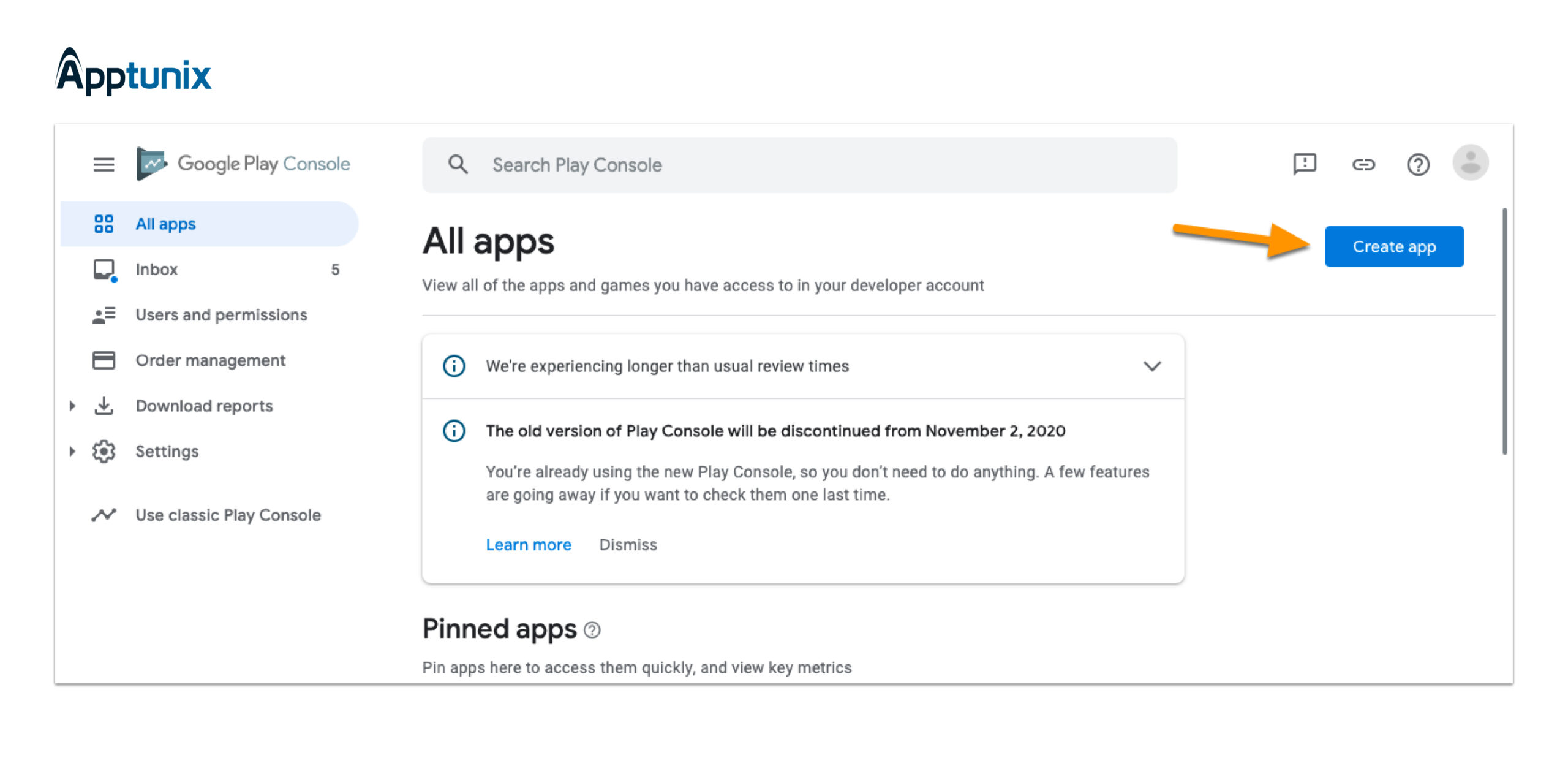The image size is (1568, 766).
Task: Open Inbox from the sidebar
Action: (x=157, y=270)
